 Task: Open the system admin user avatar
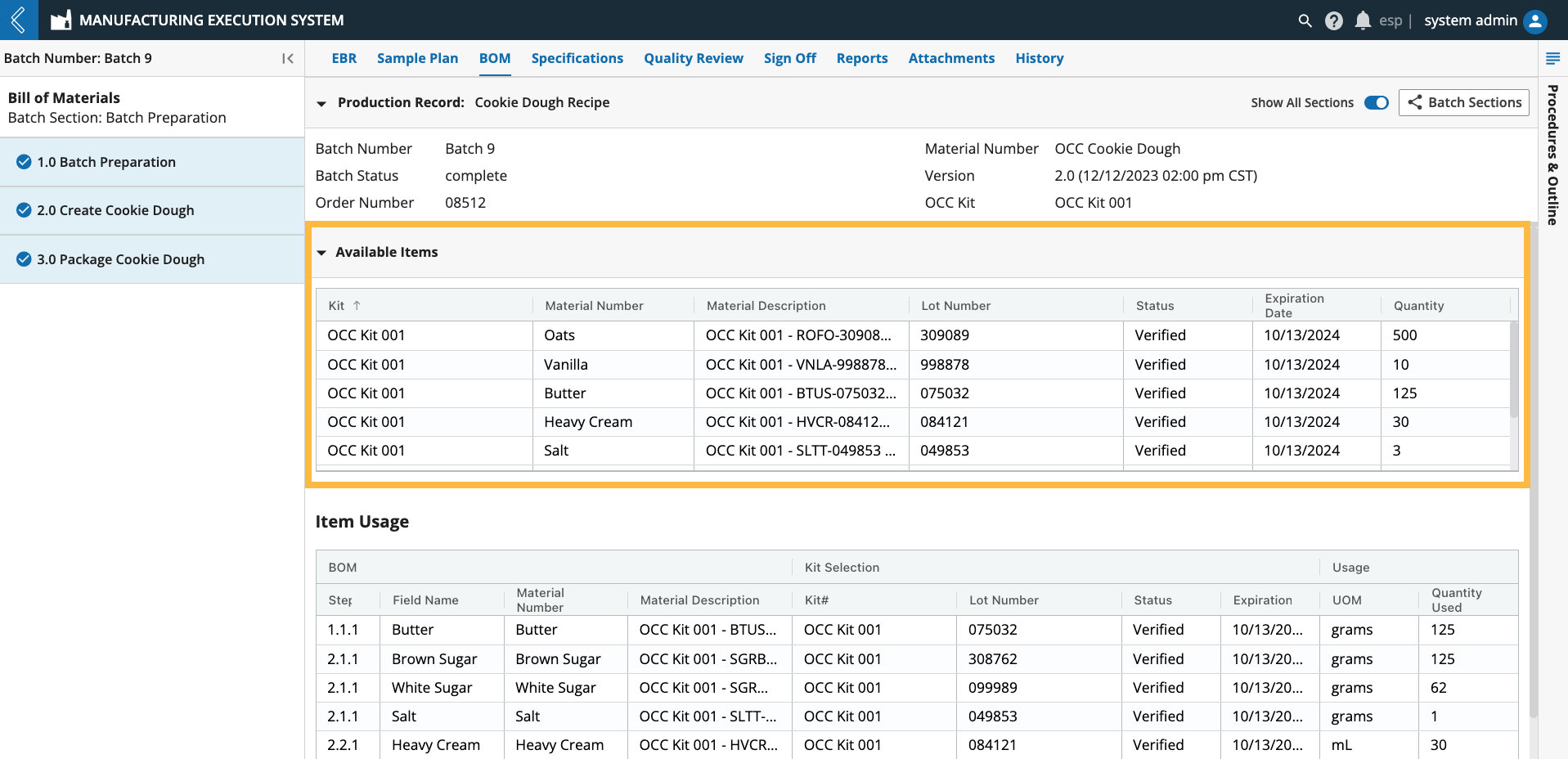[1535, 20]
